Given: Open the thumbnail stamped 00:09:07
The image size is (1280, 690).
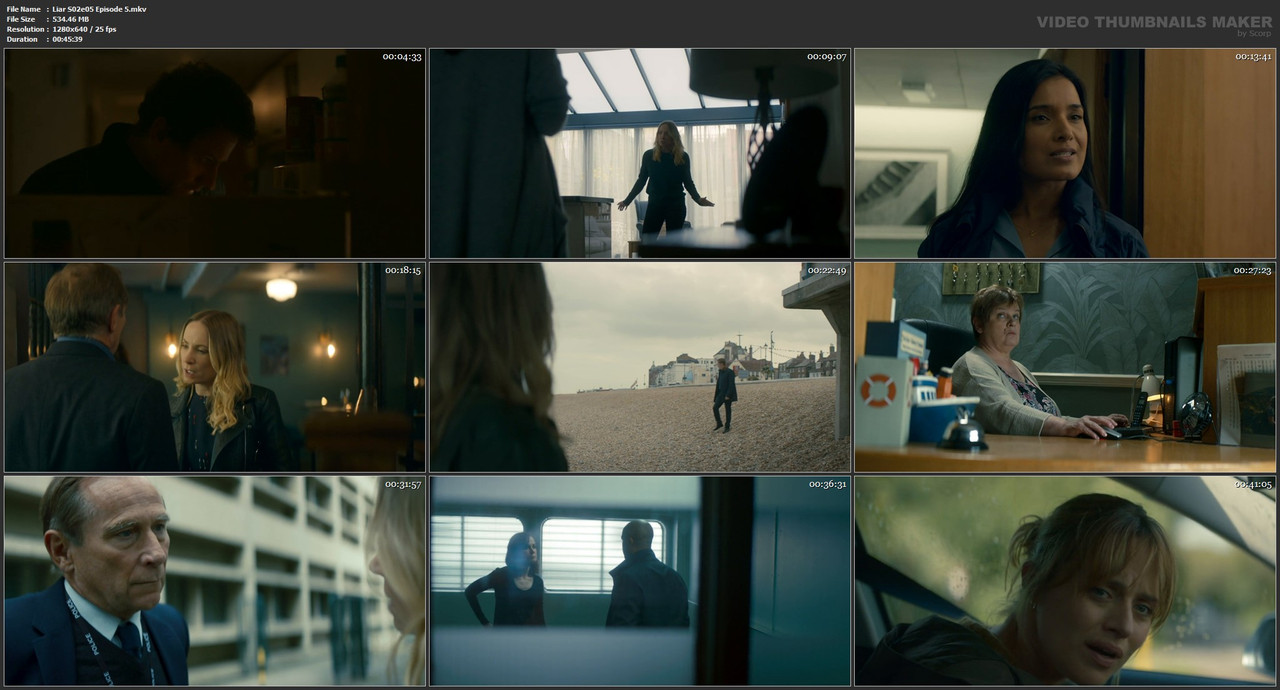Looking at the screenshot, I should click(640, 154).
